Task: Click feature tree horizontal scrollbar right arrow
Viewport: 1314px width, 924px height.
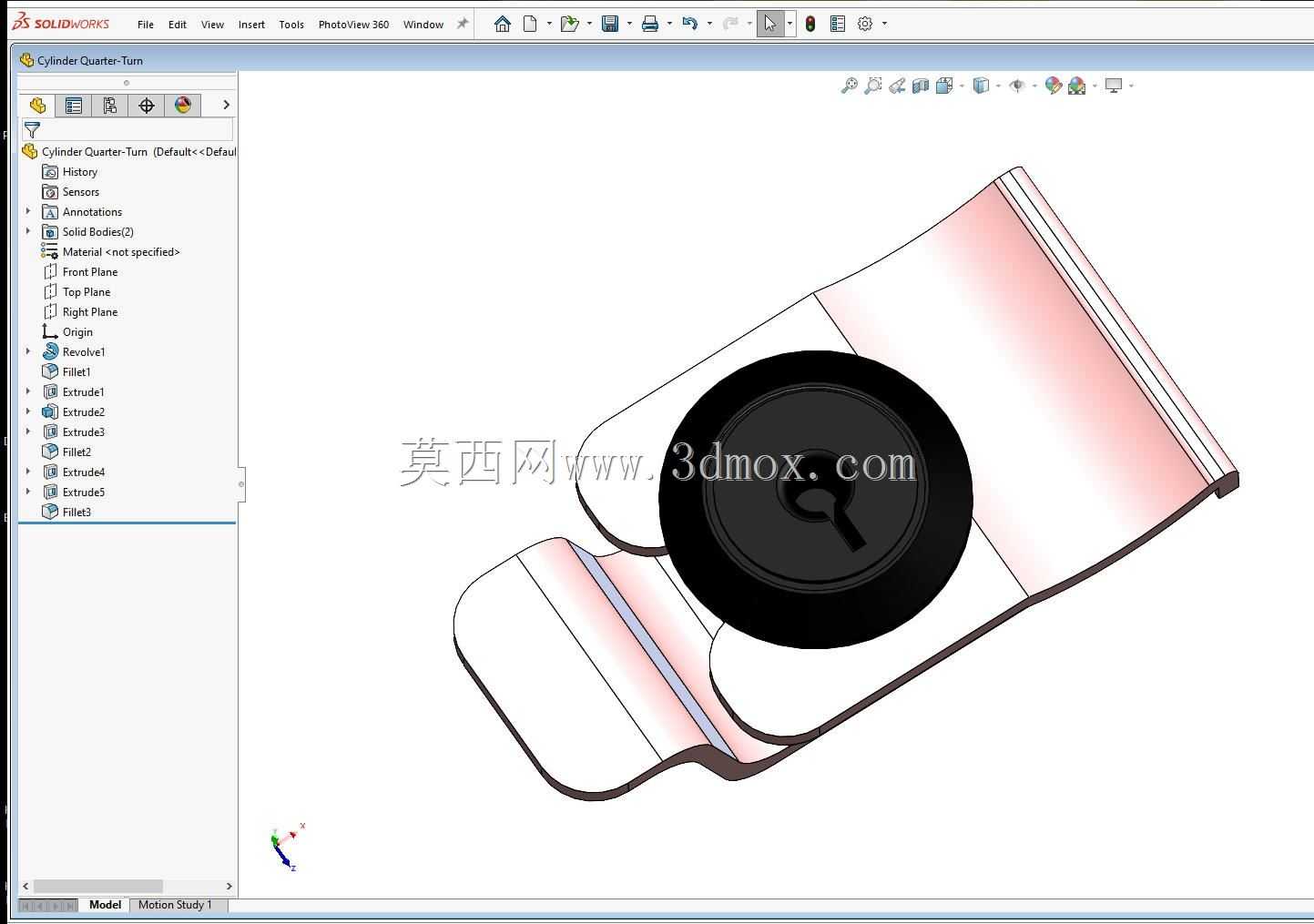Action: [x=229, y=886]
